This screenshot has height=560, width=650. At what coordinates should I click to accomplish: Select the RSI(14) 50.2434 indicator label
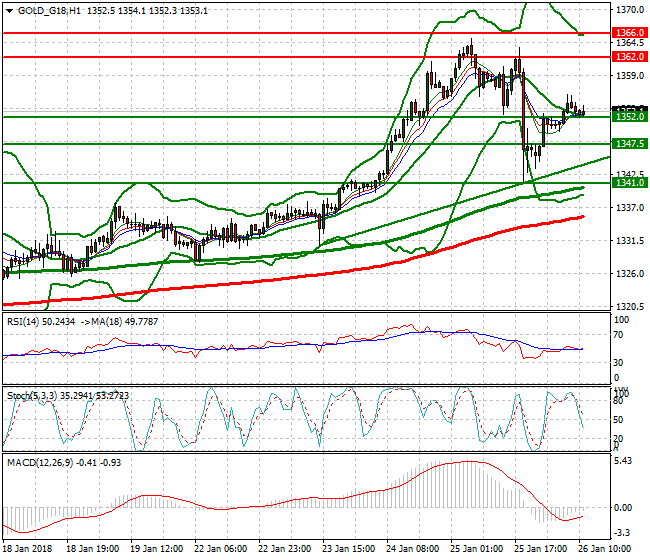pos(41,322)
